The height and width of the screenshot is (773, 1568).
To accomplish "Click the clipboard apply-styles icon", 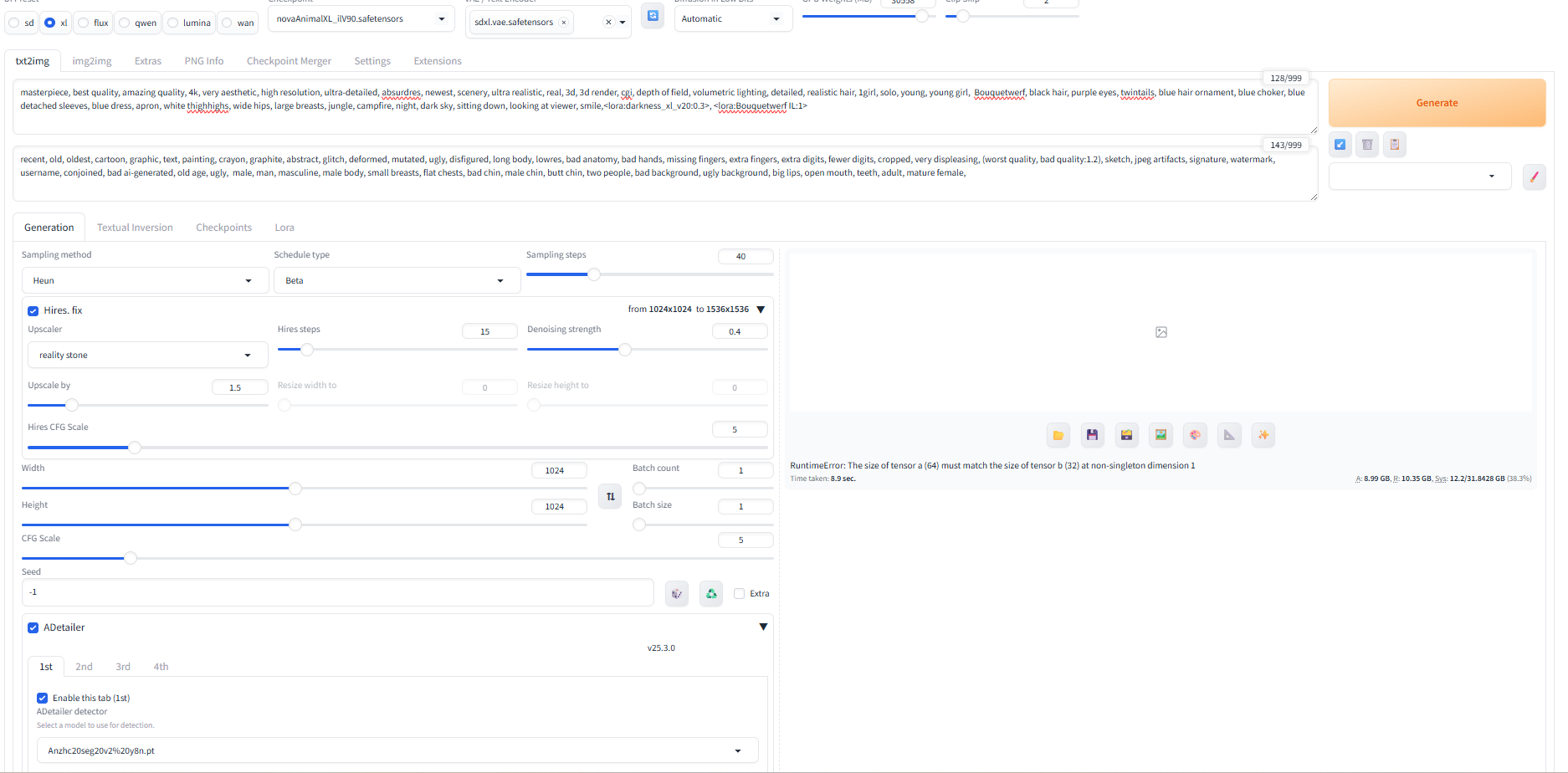I will 1395,145.
